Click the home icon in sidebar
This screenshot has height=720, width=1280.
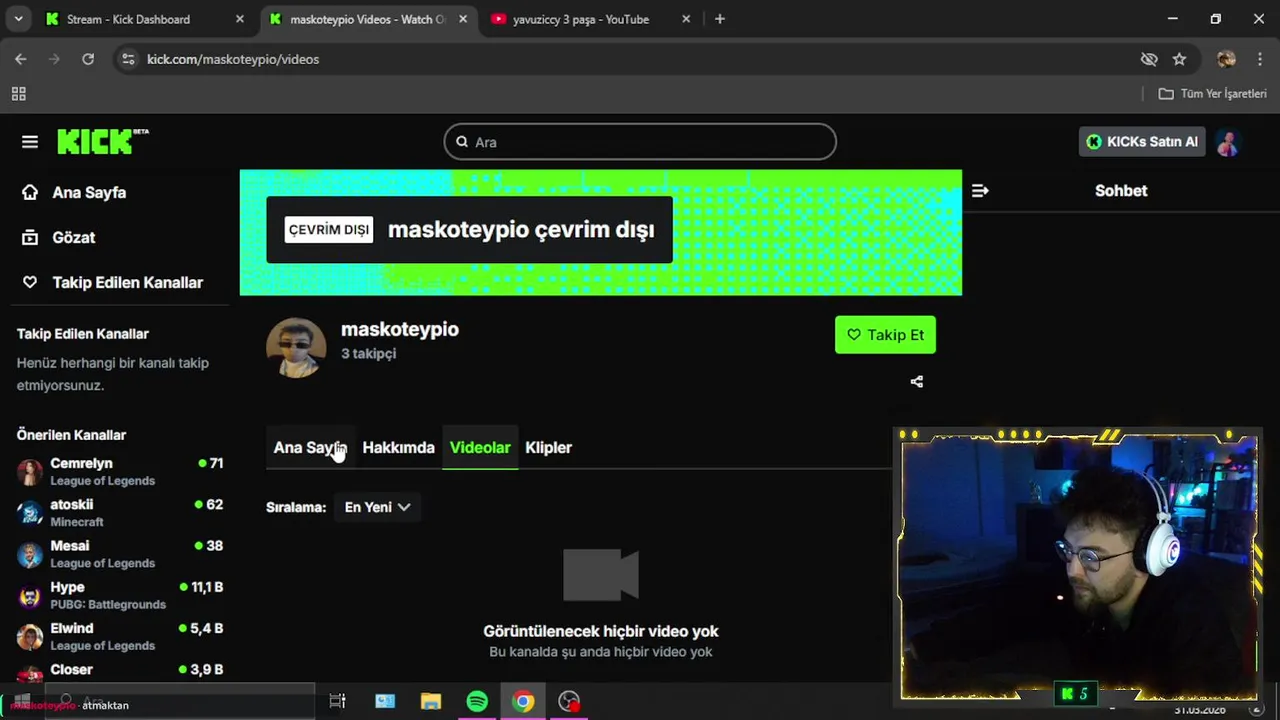(x=30, y=192)
